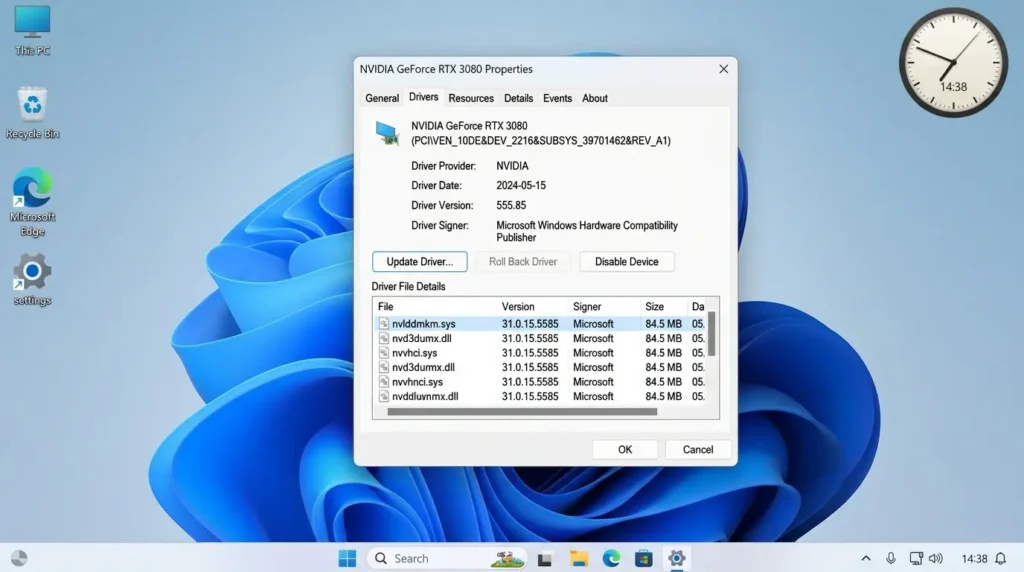The image size is (1024, 572).
Task: Click the nvd3dumx.dll file icon
Action: coord(384,338)
